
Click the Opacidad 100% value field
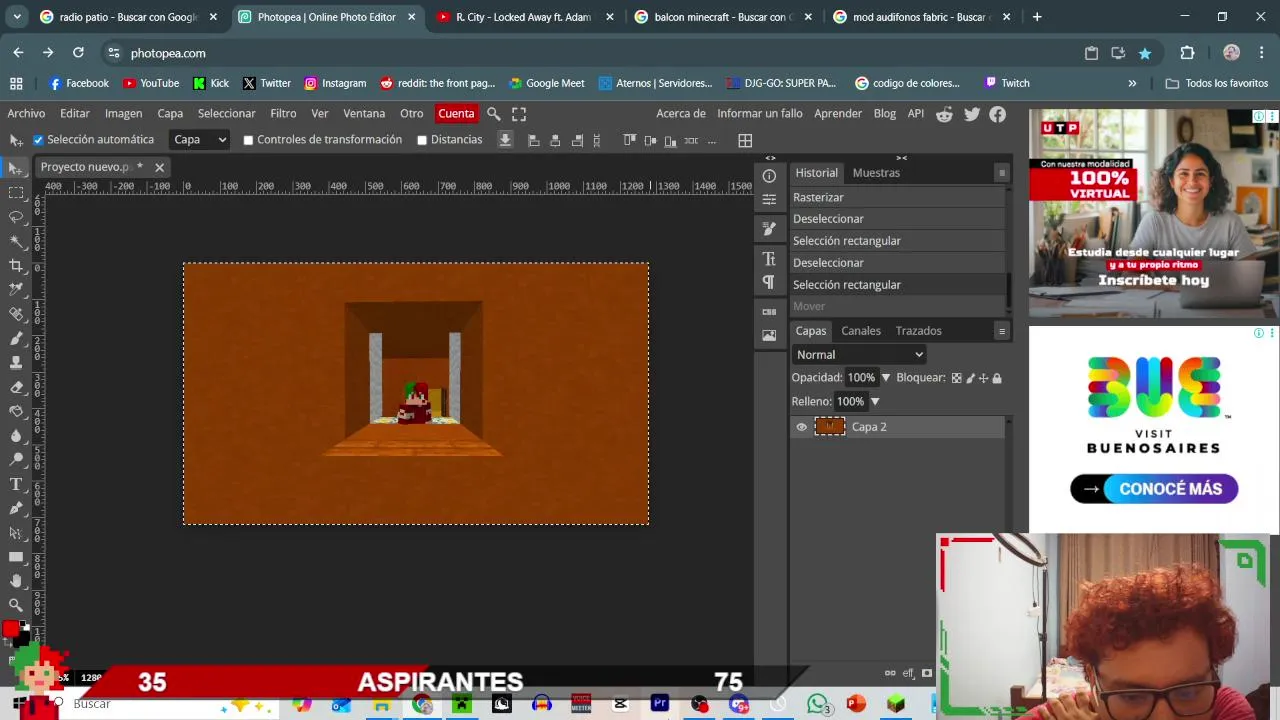(x=861, y=378)
